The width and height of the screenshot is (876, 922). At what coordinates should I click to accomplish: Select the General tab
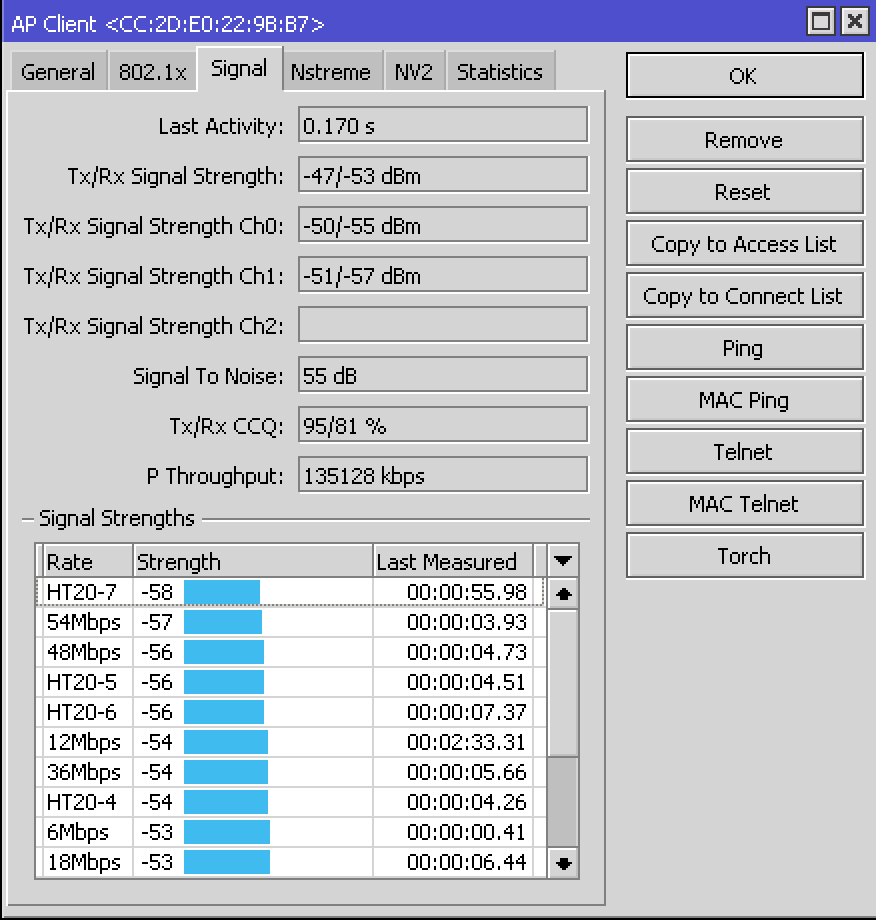point(58,70)
